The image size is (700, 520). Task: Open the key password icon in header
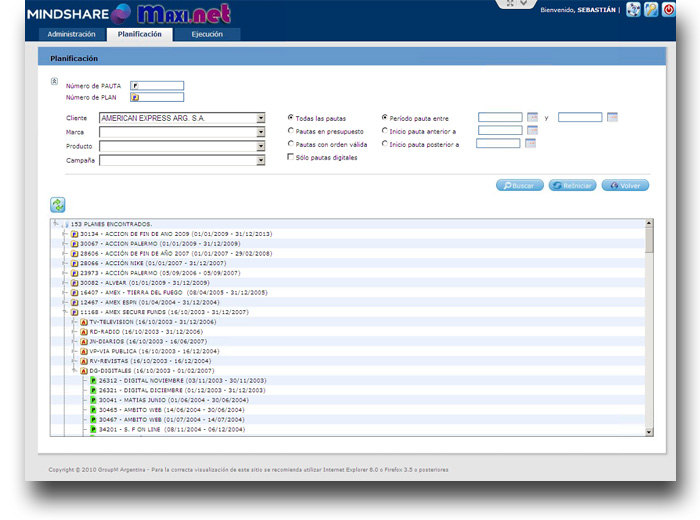(651, 10)
